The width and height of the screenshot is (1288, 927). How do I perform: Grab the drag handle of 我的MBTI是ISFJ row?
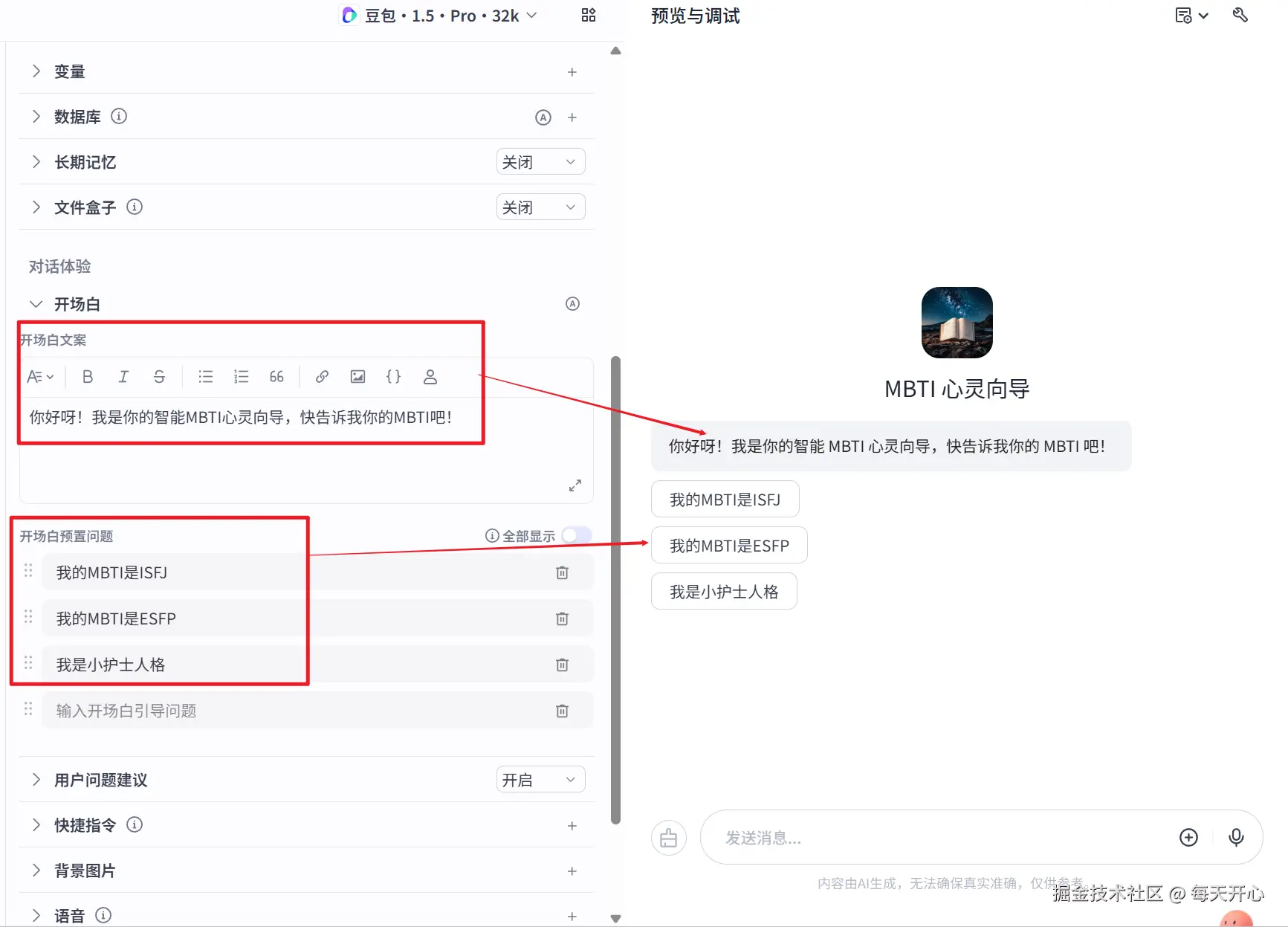pos(28,571)
